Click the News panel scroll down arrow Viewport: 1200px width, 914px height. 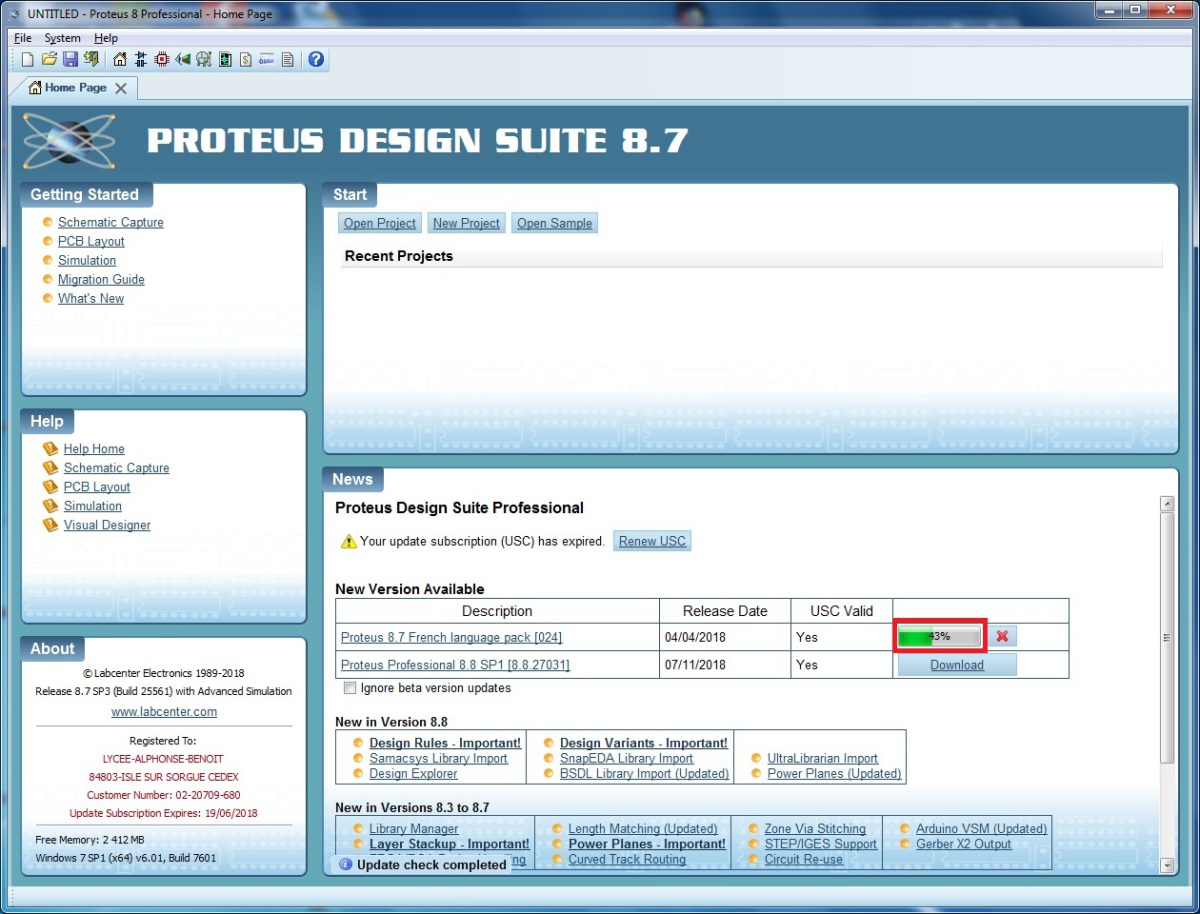(x=1166, y=865)
